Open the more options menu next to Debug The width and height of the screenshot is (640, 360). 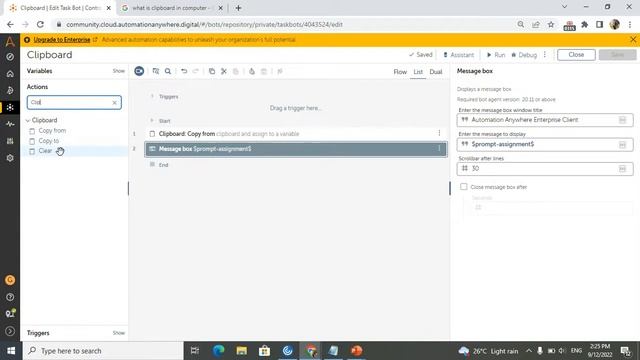point(545,55)
